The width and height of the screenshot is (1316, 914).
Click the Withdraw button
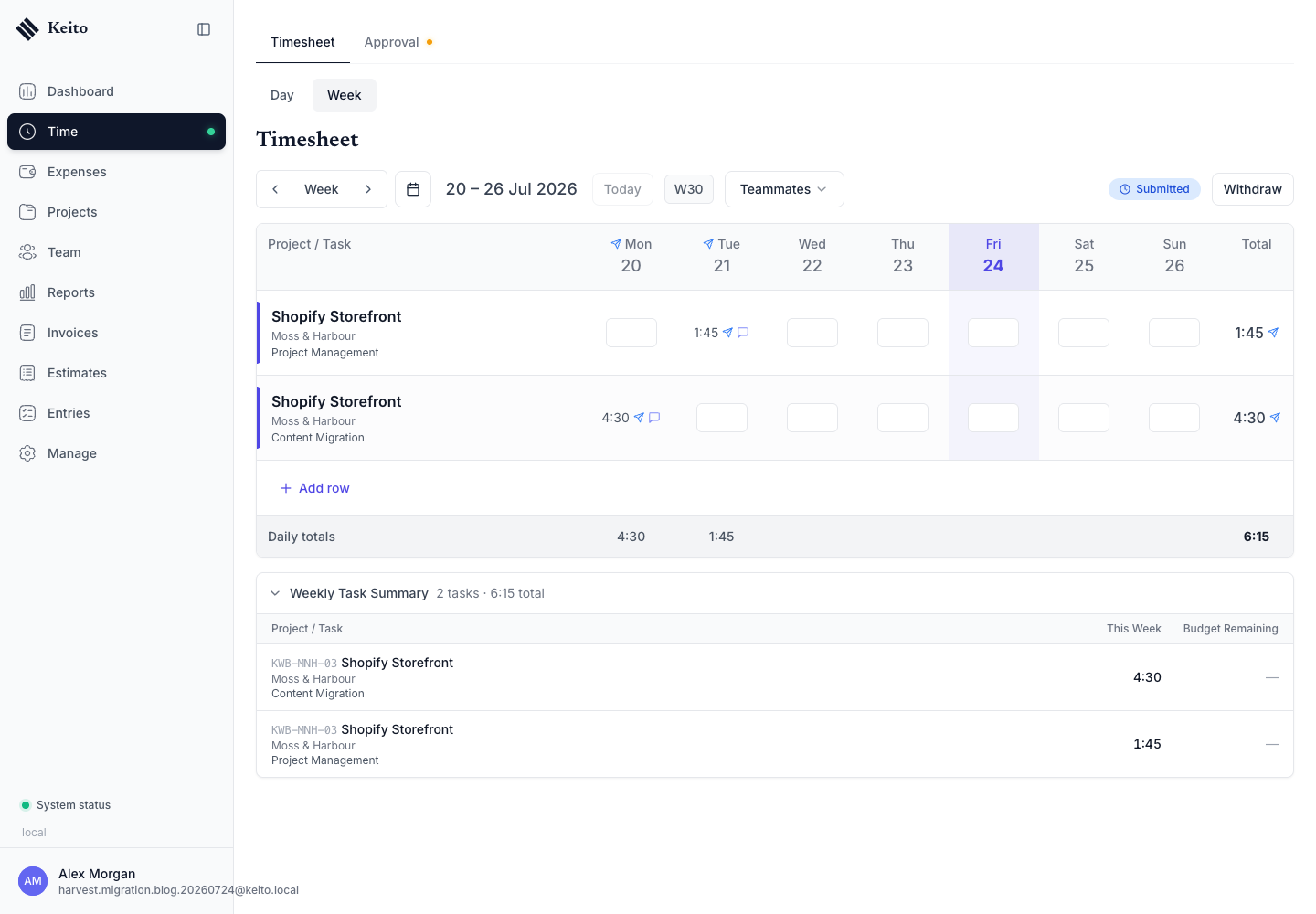pos(1252,189)
